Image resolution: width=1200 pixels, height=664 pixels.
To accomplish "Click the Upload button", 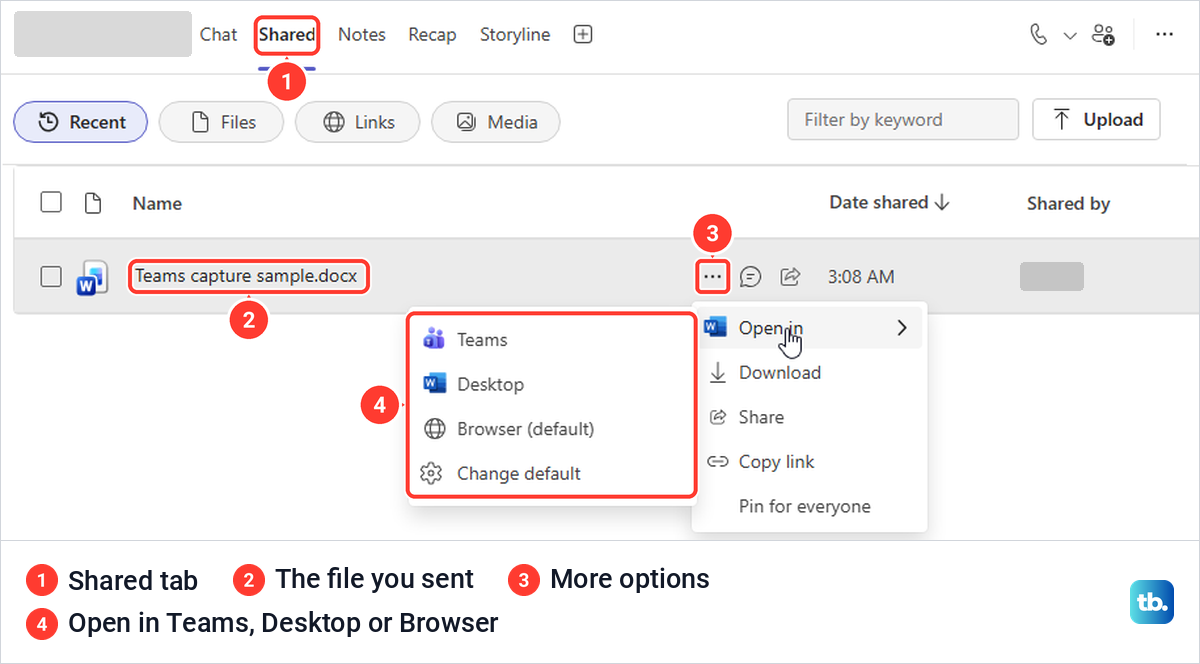I will (1096, 119).
